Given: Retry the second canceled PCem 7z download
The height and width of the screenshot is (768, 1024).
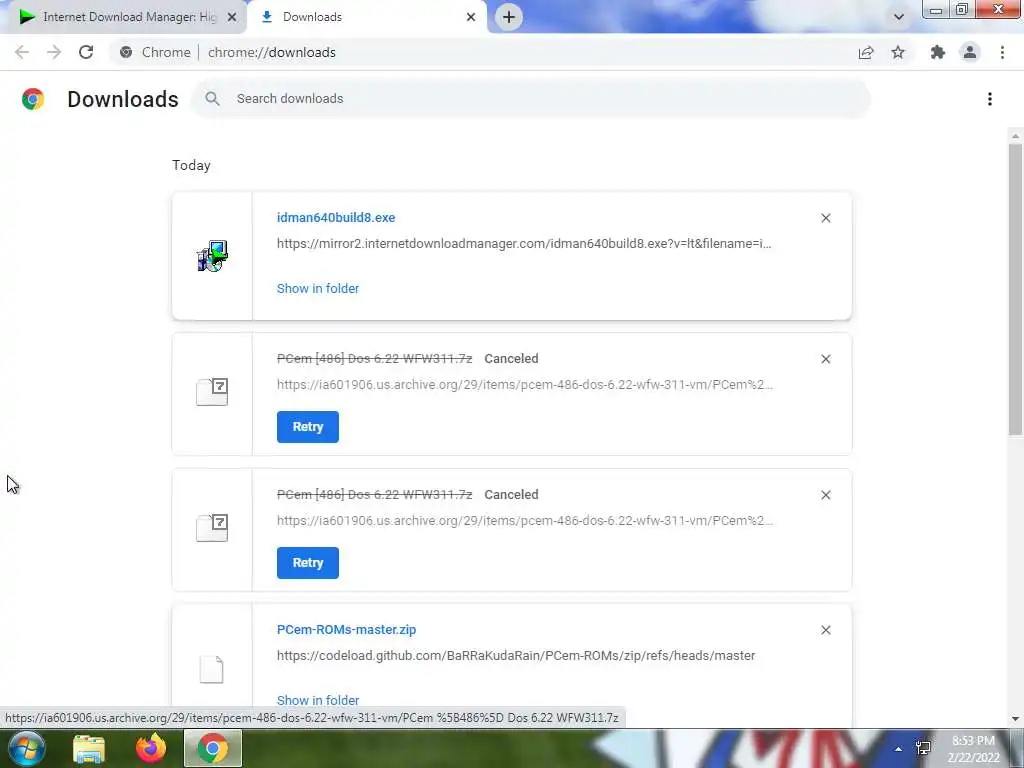Looking at the screenshot, I should (x=308, y=563).
